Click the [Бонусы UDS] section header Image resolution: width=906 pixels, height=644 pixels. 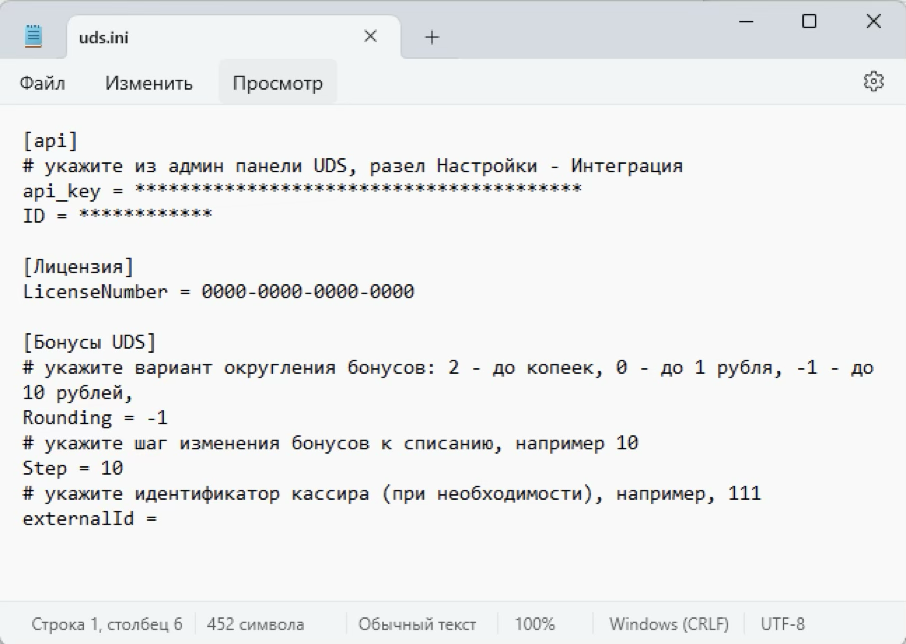pos(90,342)
